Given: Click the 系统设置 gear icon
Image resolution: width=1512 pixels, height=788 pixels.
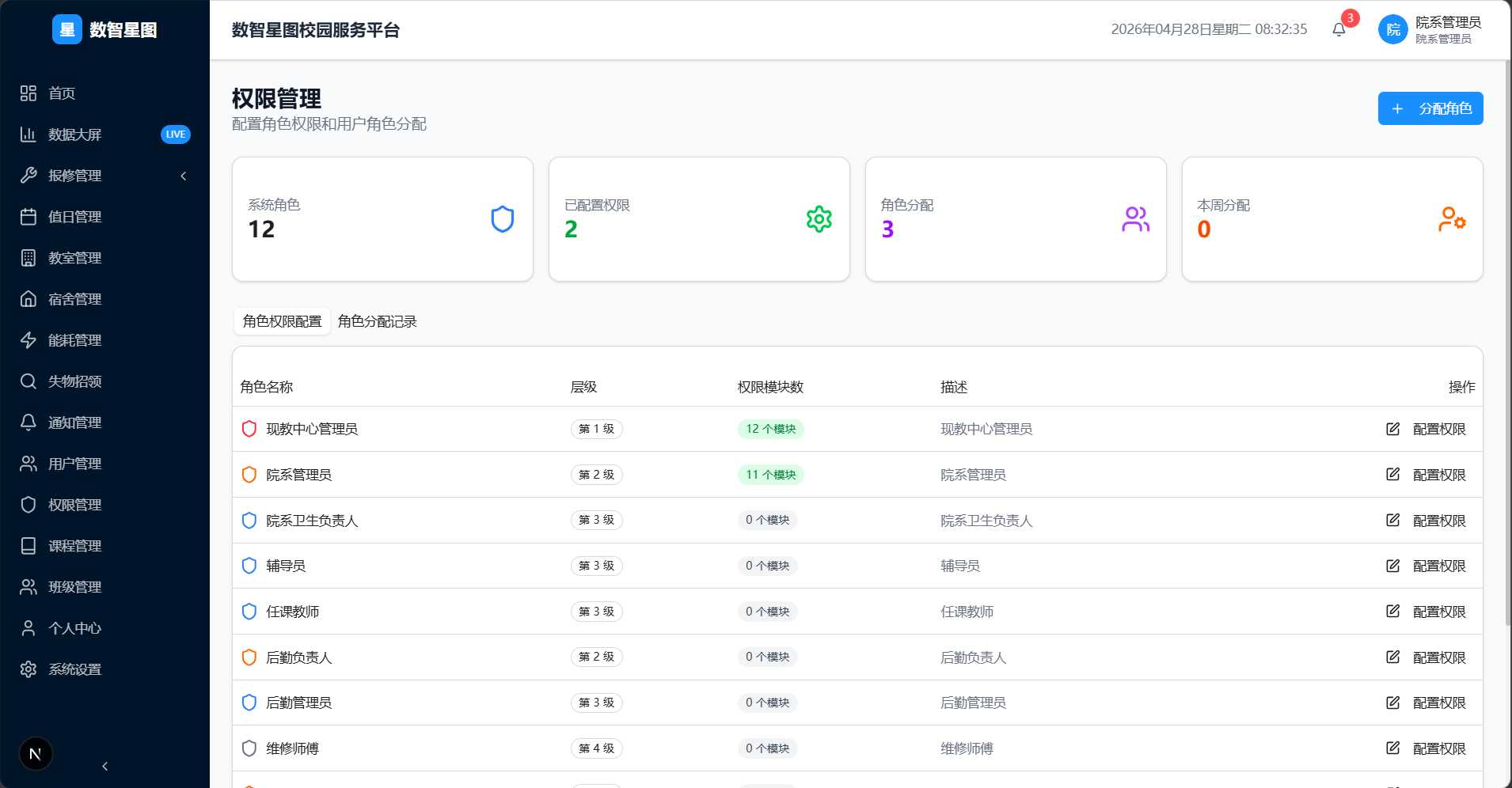Looking at the screenshot, I should [x=28, y=669].
